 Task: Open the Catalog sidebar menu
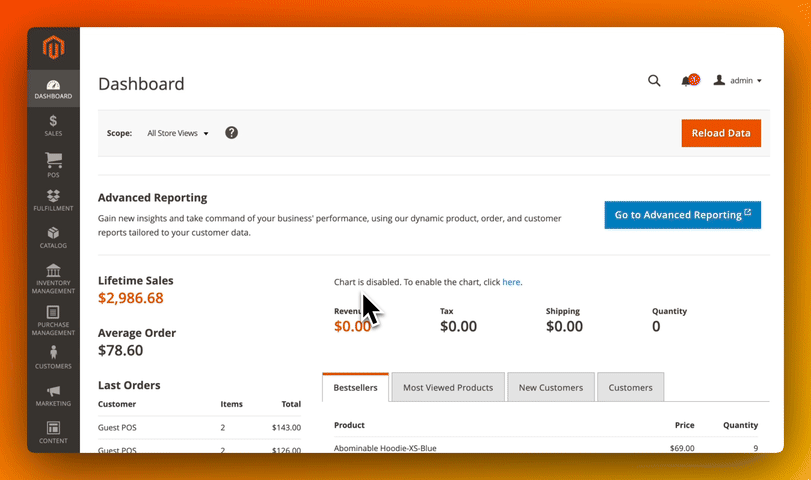coord(53,237)
